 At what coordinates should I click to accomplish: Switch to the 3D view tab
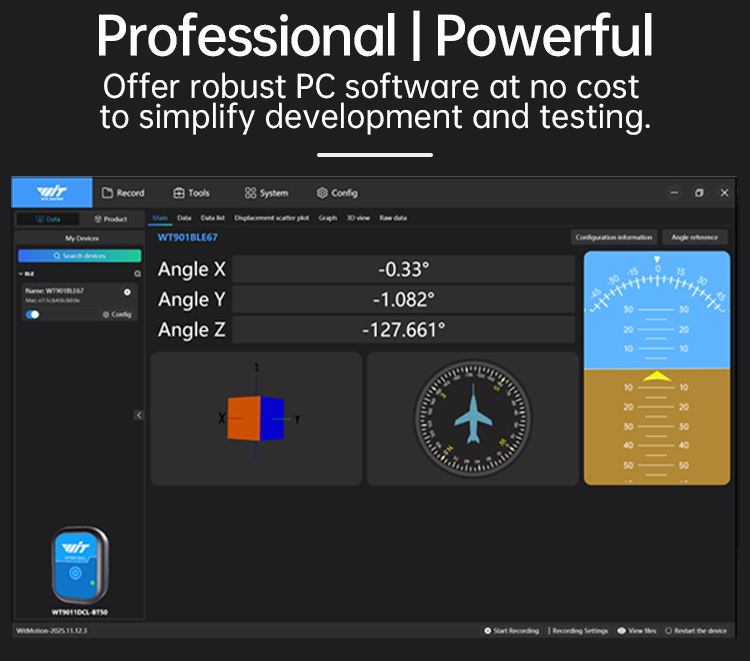coord(357,217)
